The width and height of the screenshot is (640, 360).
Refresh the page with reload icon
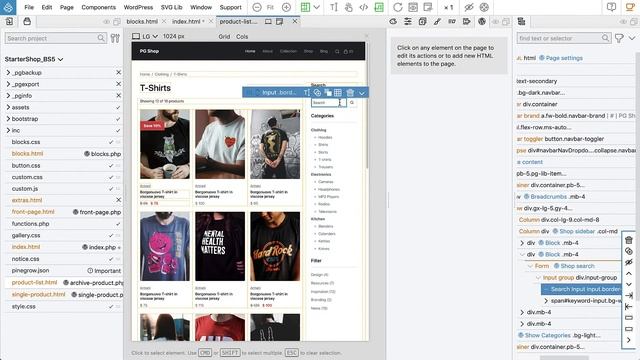click(398, 7)
